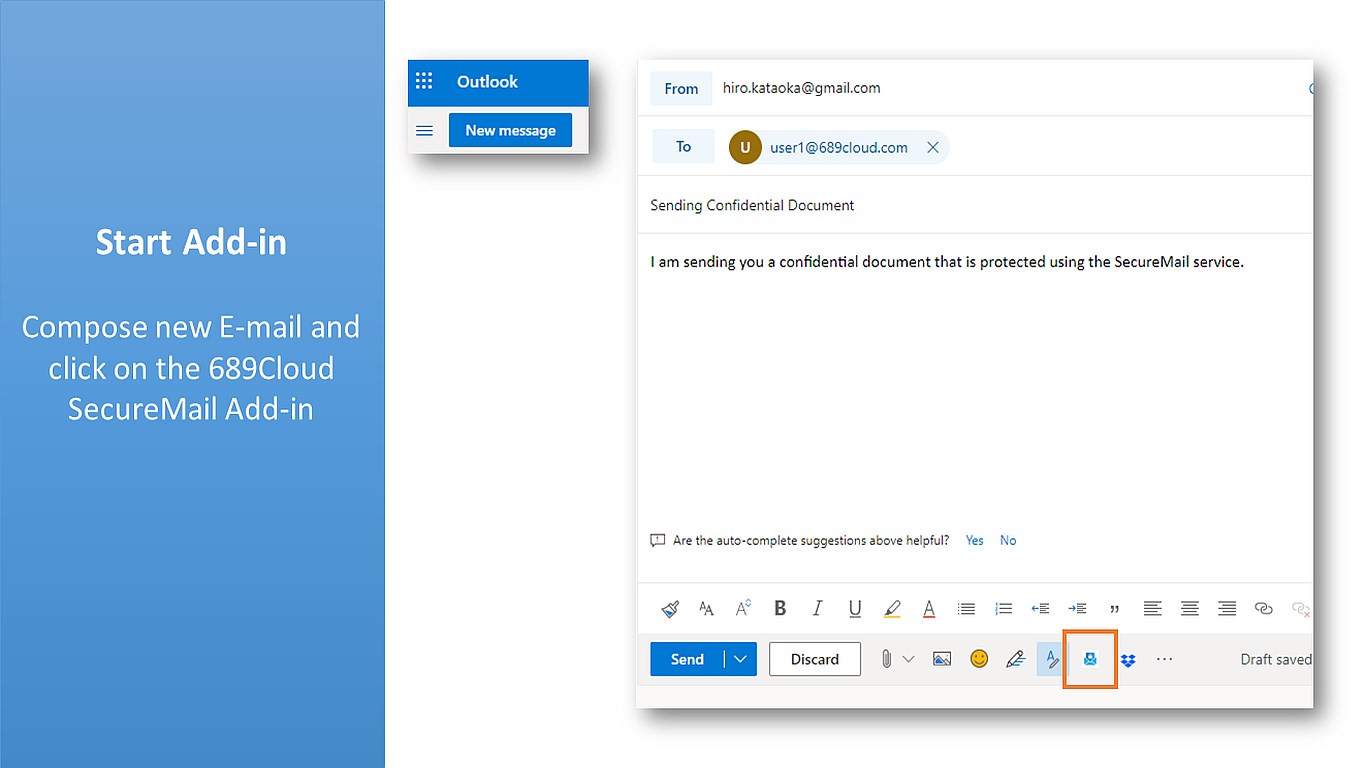Pick the text highlight color

click(x=892, y=608)
